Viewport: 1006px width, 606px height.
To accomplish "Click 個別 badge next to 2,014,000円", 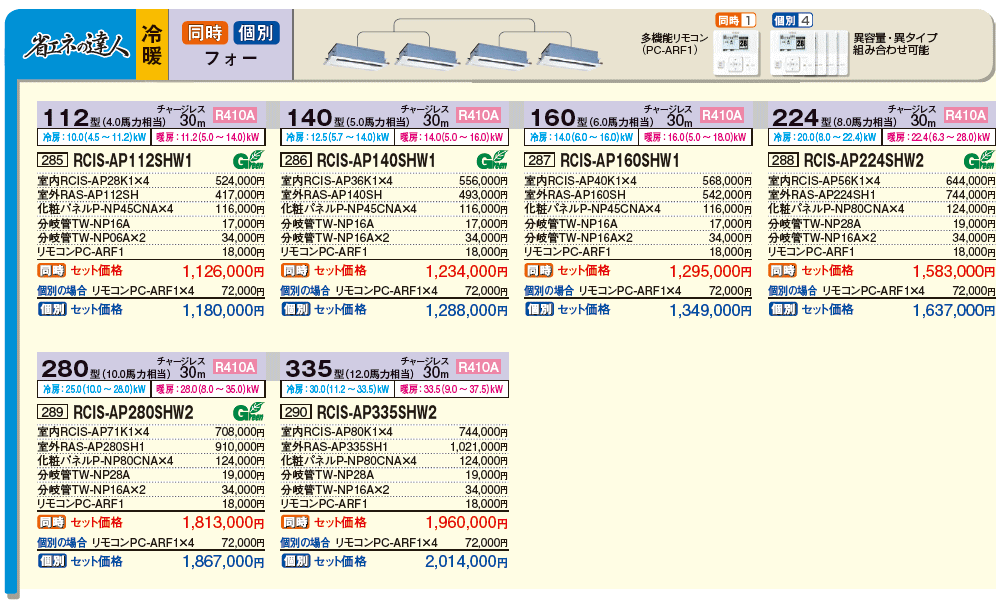I will click(x=296, y=561).
